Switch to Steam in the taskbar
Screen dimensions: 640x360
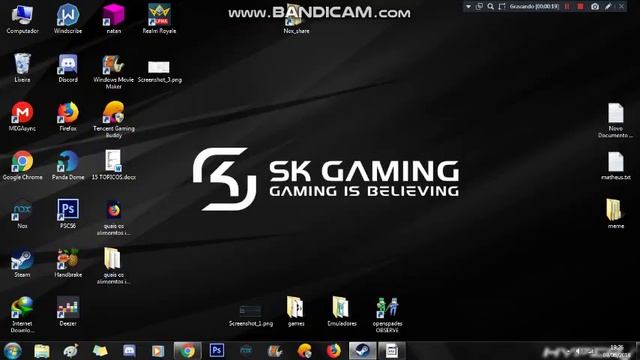pyautogui.click(x=362, y=351)
